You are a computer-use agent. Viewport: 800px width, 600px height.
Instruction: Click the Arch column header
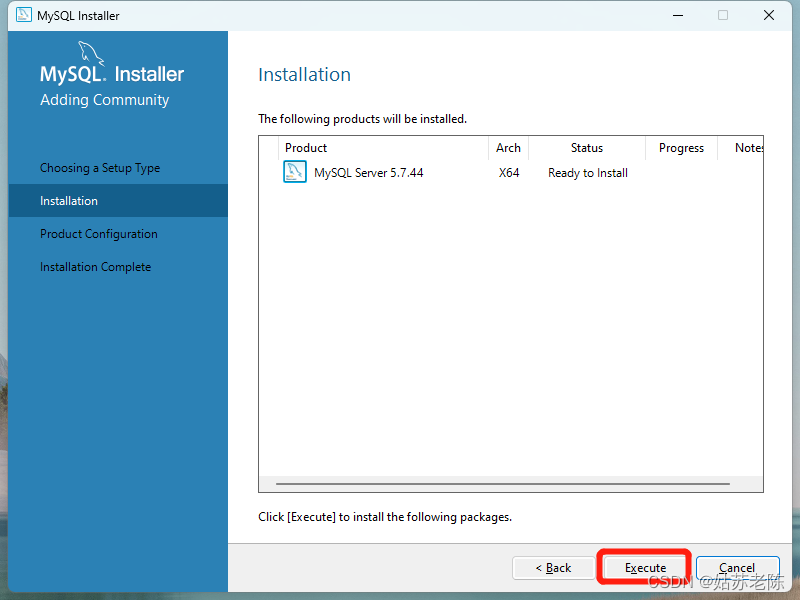(x=508, y=148)
